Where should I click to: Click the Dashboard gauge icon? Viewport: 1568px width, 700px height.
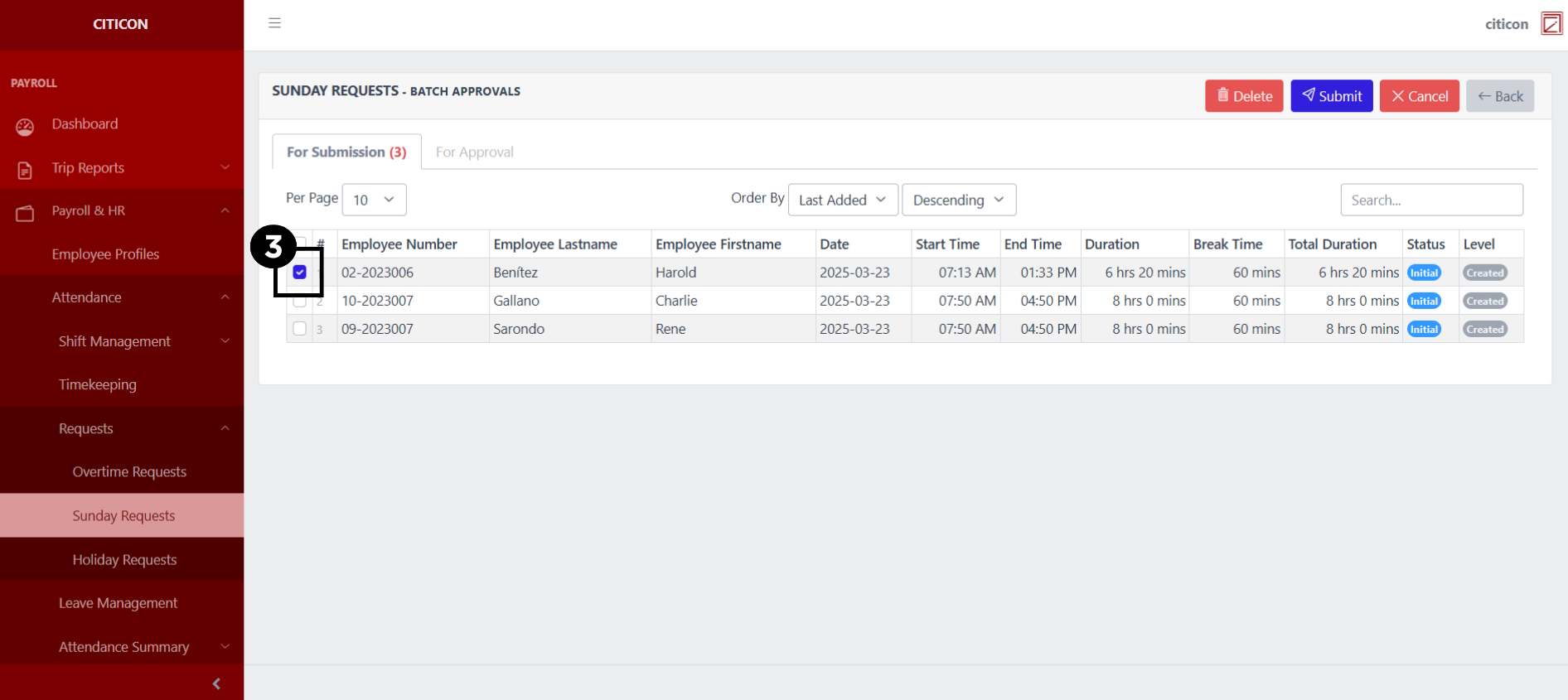point(25,126)
